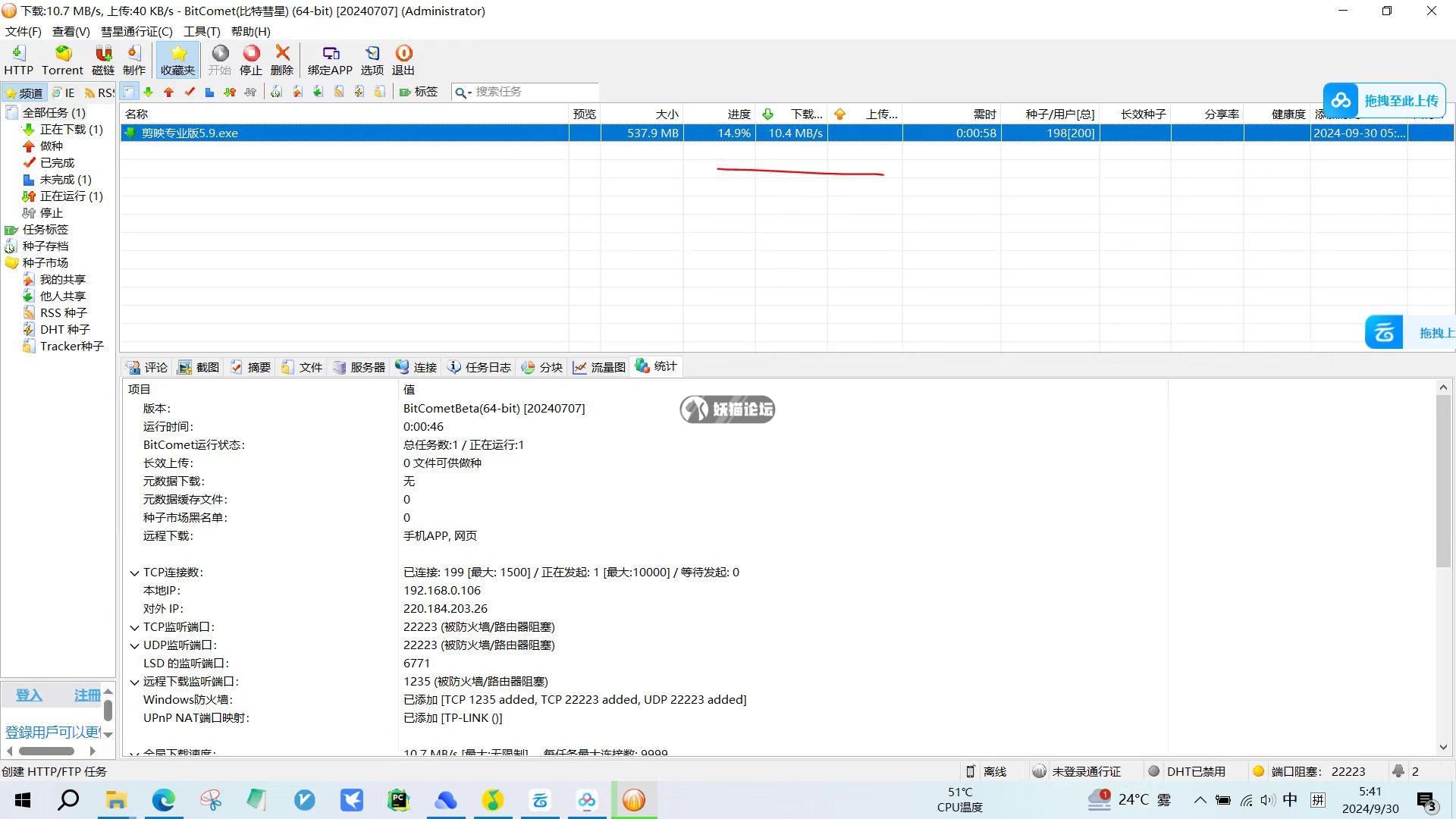Select 做种 in the sidebar tree

51,146
